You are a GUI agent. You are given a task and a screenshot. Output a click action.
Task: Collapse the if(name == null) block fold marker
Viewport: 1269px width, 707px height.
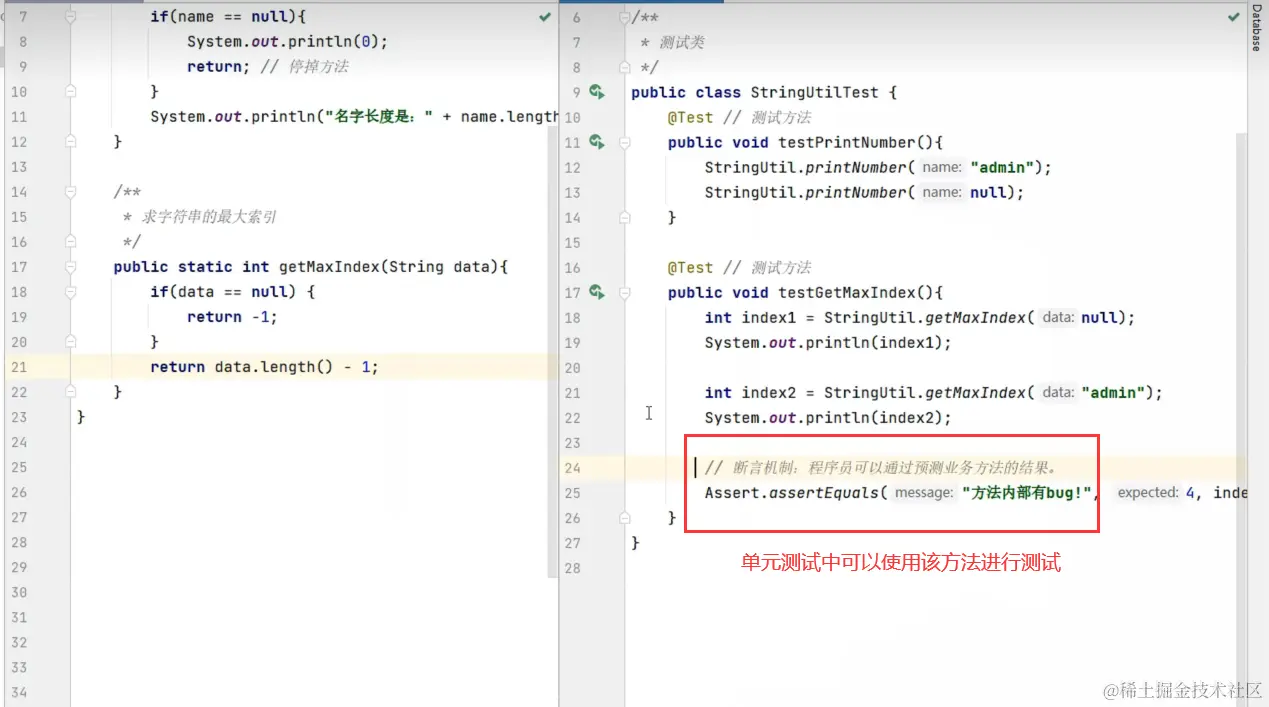tap(71, 17)
